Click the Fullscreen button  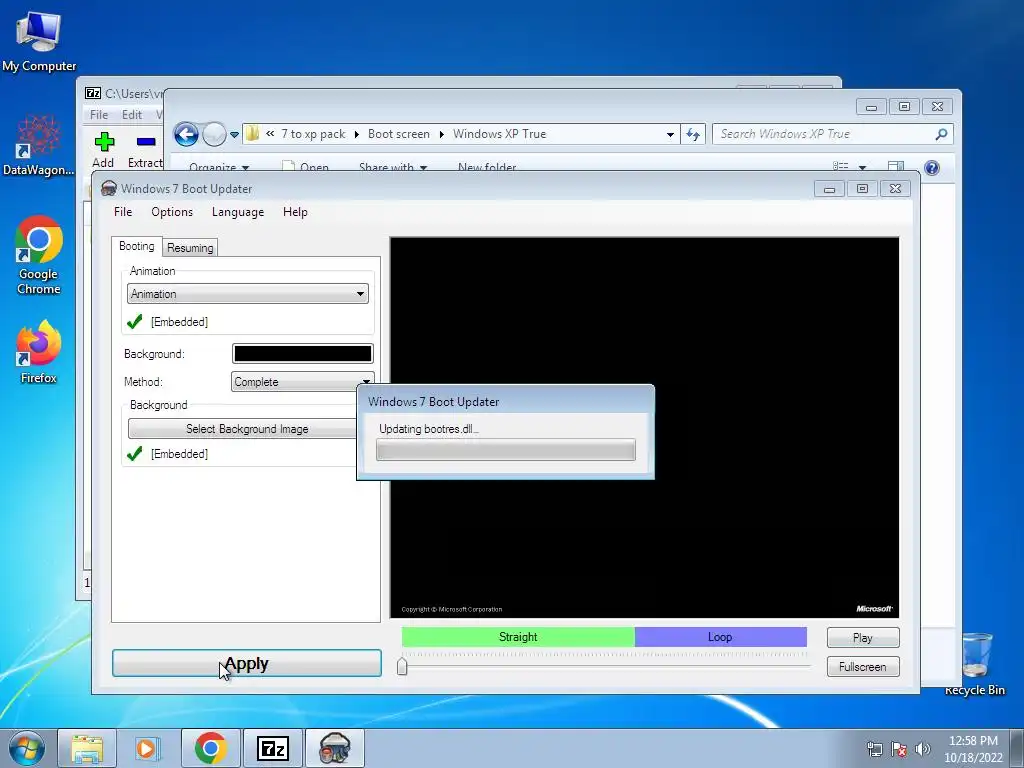coord(863,667)
